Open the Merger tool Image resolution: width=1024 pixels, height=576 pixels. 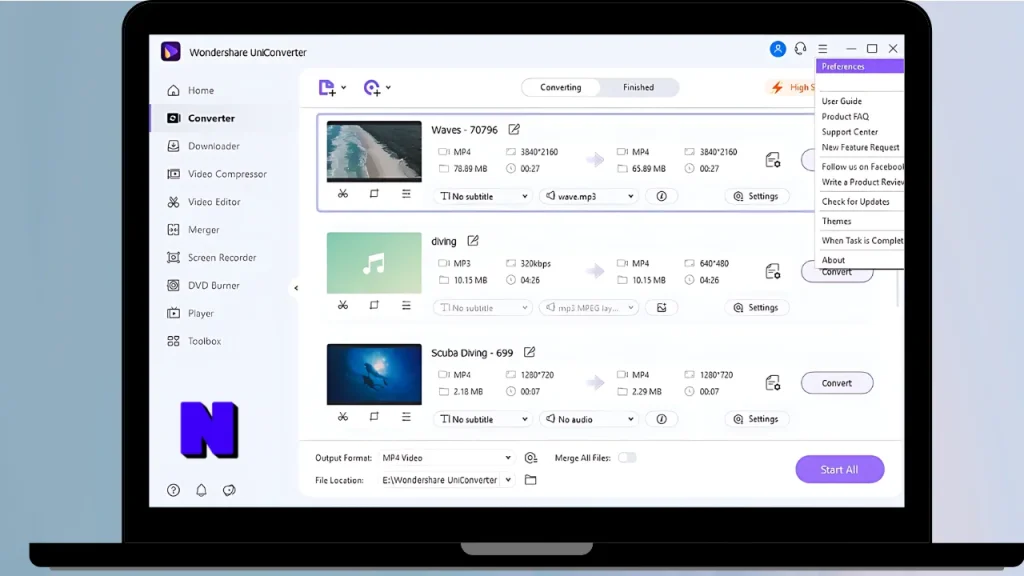pos(193,230)
